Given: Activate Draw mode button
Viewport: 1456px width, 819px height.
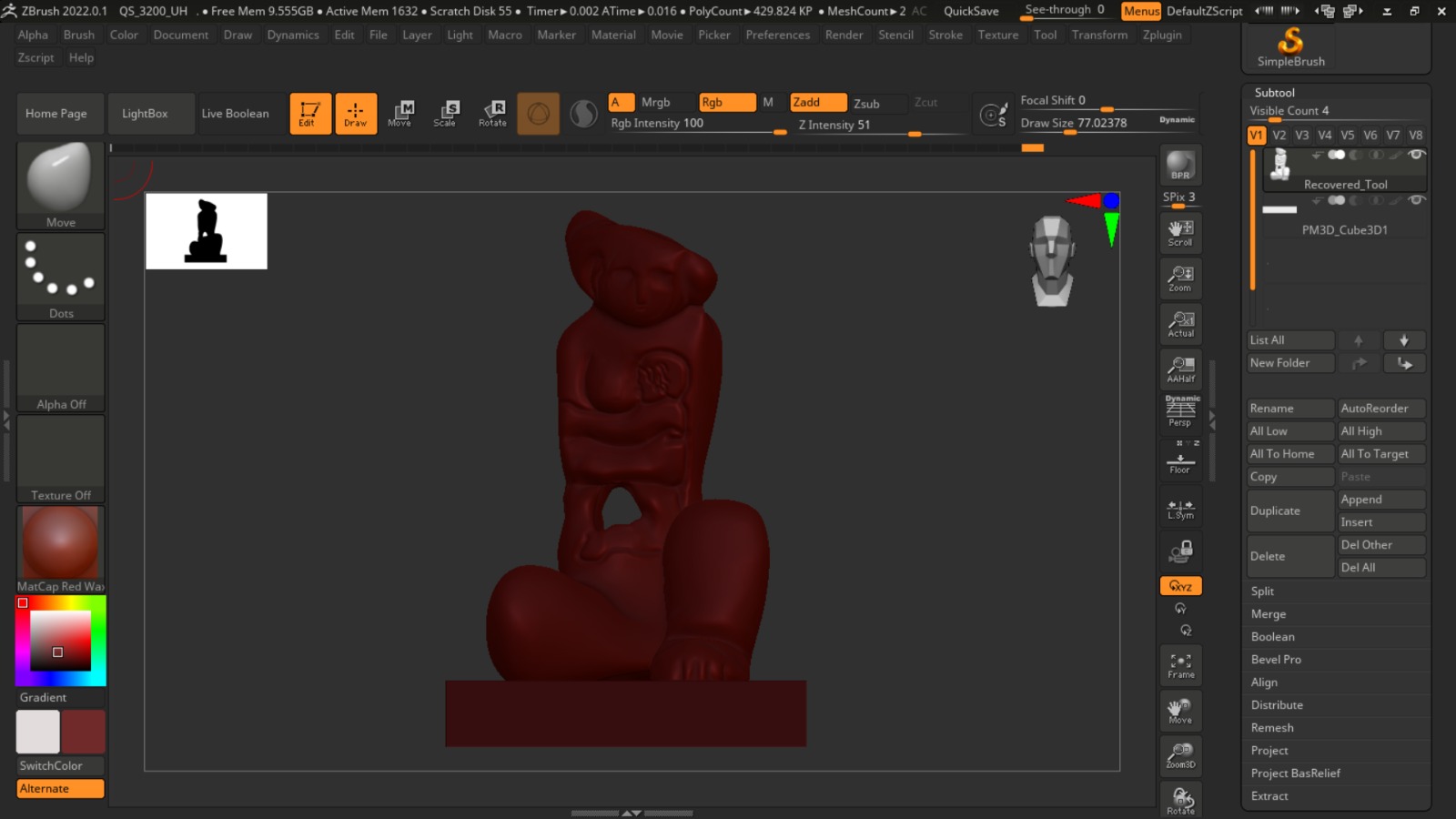Looking at the screenshot, I should pos(356,114).
